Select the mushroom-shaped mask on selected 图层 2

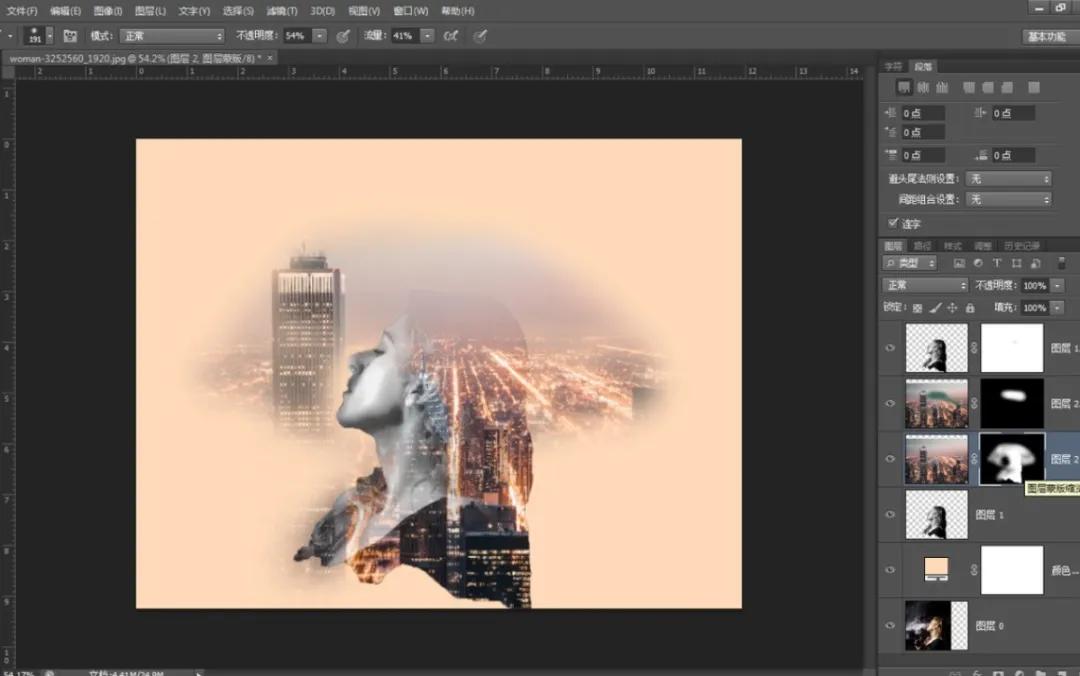point(1012,458)
